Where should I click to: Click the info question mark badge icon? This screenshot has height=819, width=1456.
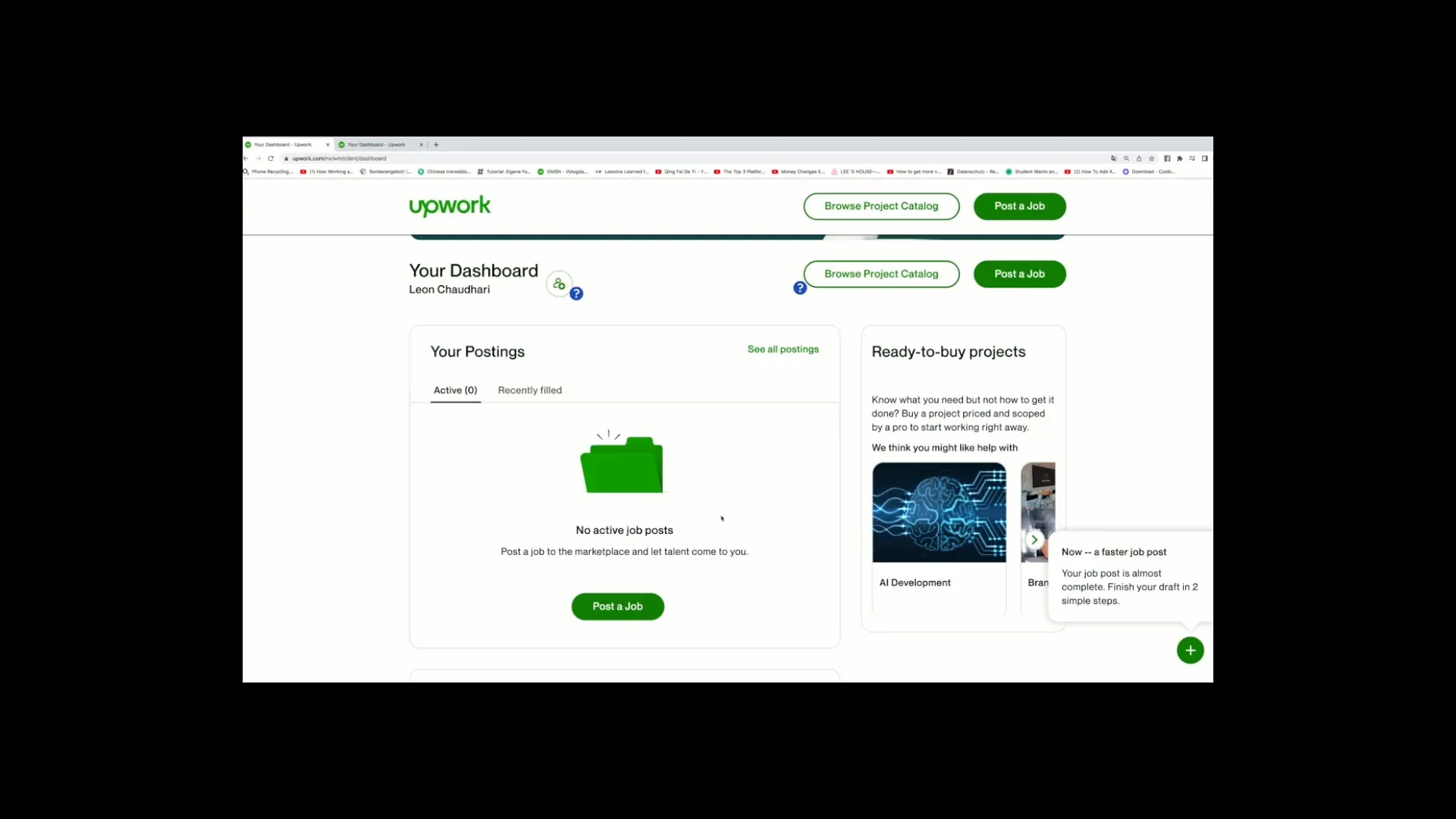point(576,293)
